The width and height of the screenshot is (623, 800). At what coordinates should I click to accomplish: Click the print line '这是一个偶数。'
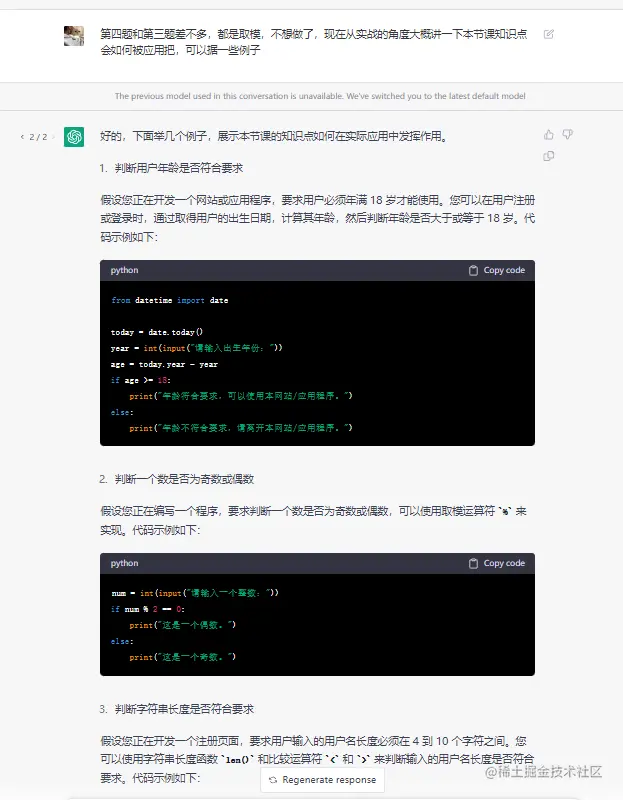[182, 625]
